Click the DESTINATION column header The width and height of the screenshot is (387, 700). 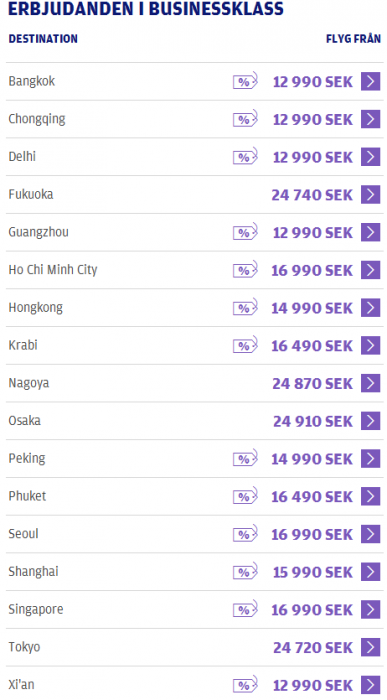pyautogui.click(x=43, y=39)
